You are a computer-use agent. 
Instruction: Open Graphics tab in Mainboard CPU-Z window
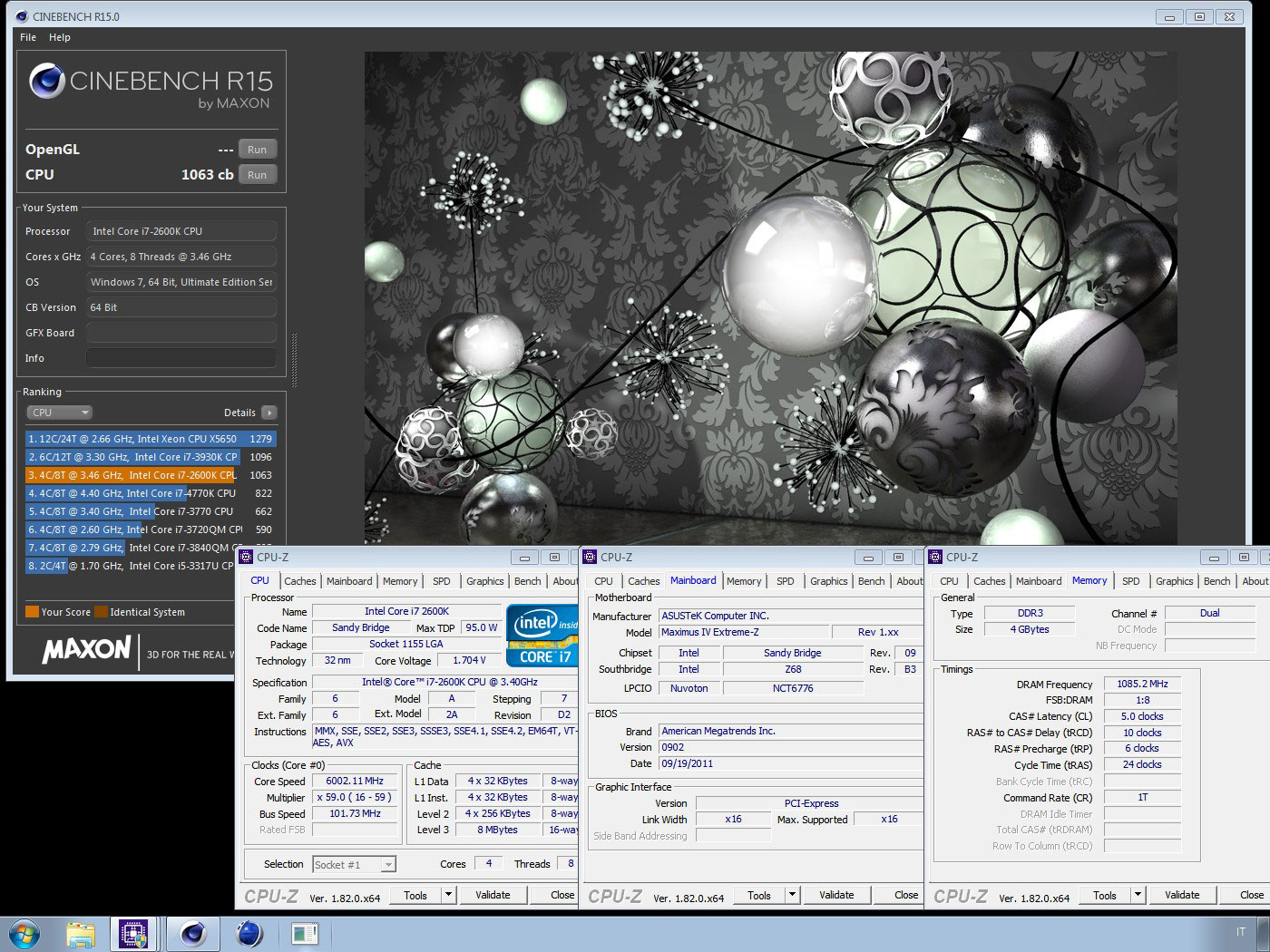[x=828, y=581]
